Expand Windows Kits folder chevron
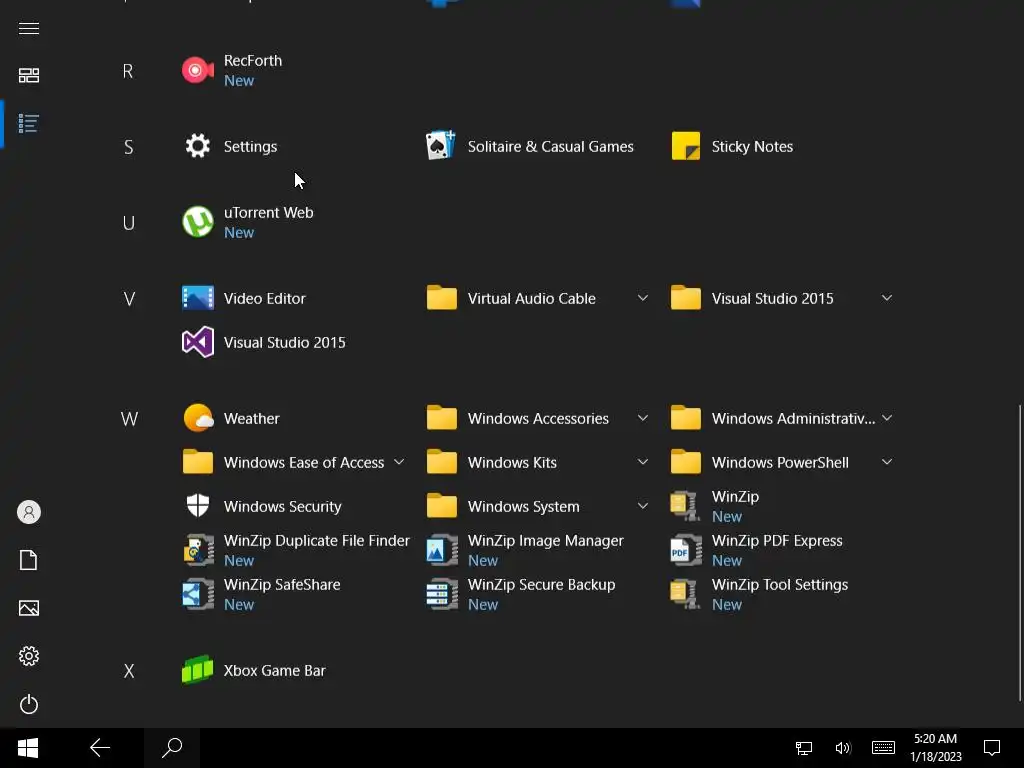This screenshot has width=1024, height=768. tap(643, 462)
